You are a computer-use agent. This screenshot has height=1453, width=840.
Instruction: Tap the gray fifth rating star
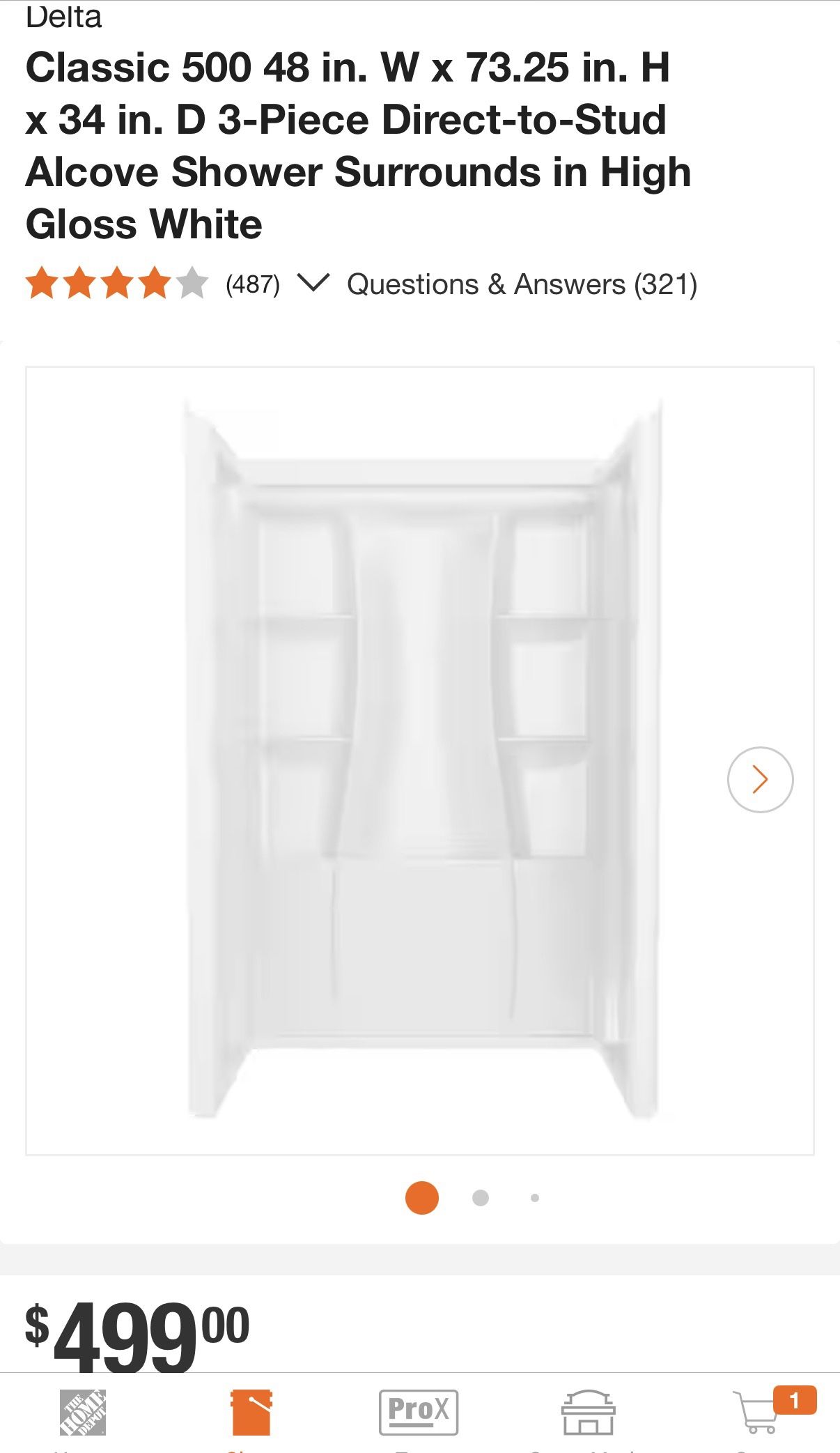[x=192, y=283]
